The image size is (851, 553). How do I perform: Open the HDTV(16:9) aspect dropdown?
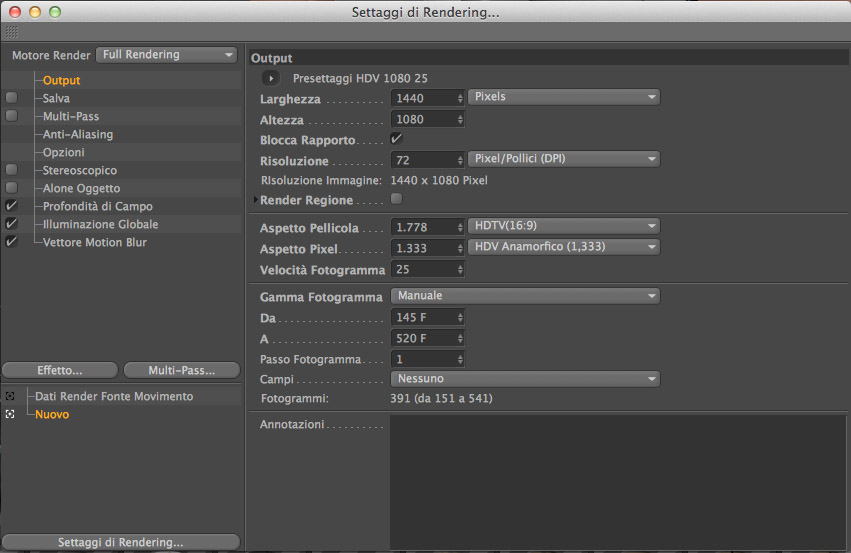coord(564,226)
